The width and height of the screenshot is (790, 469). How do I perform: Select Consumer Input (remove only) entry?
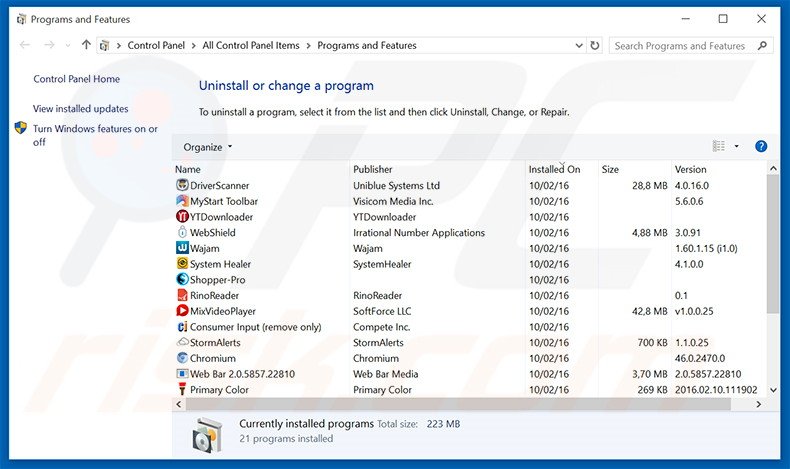[x=255, y=327]
